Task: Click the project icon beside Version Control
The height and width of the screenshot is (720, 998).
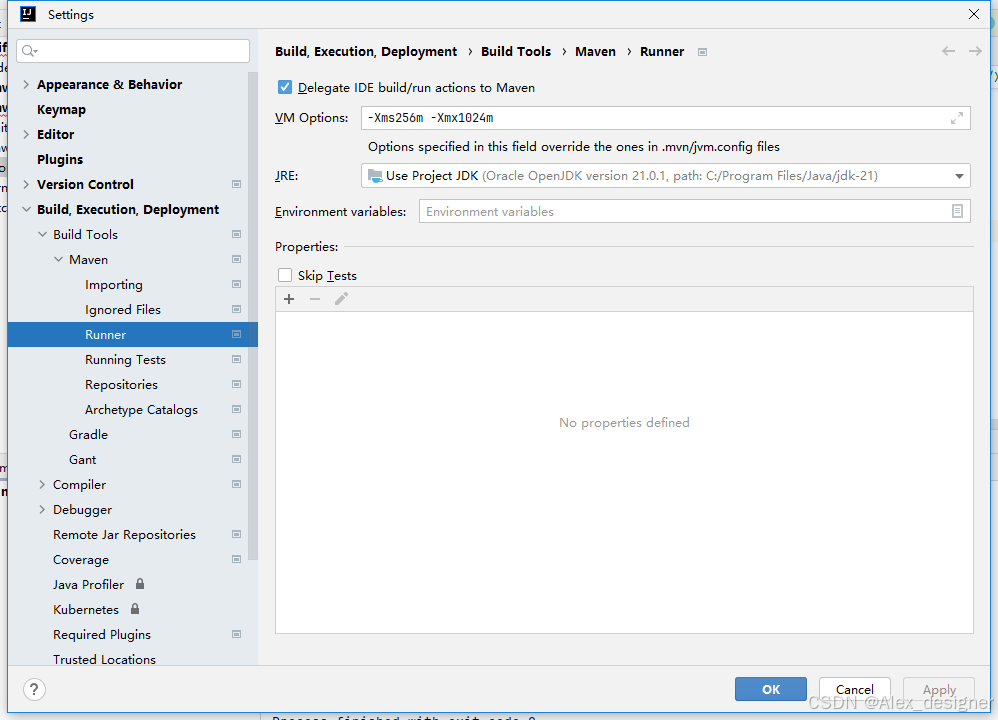Action: [237, 185]
